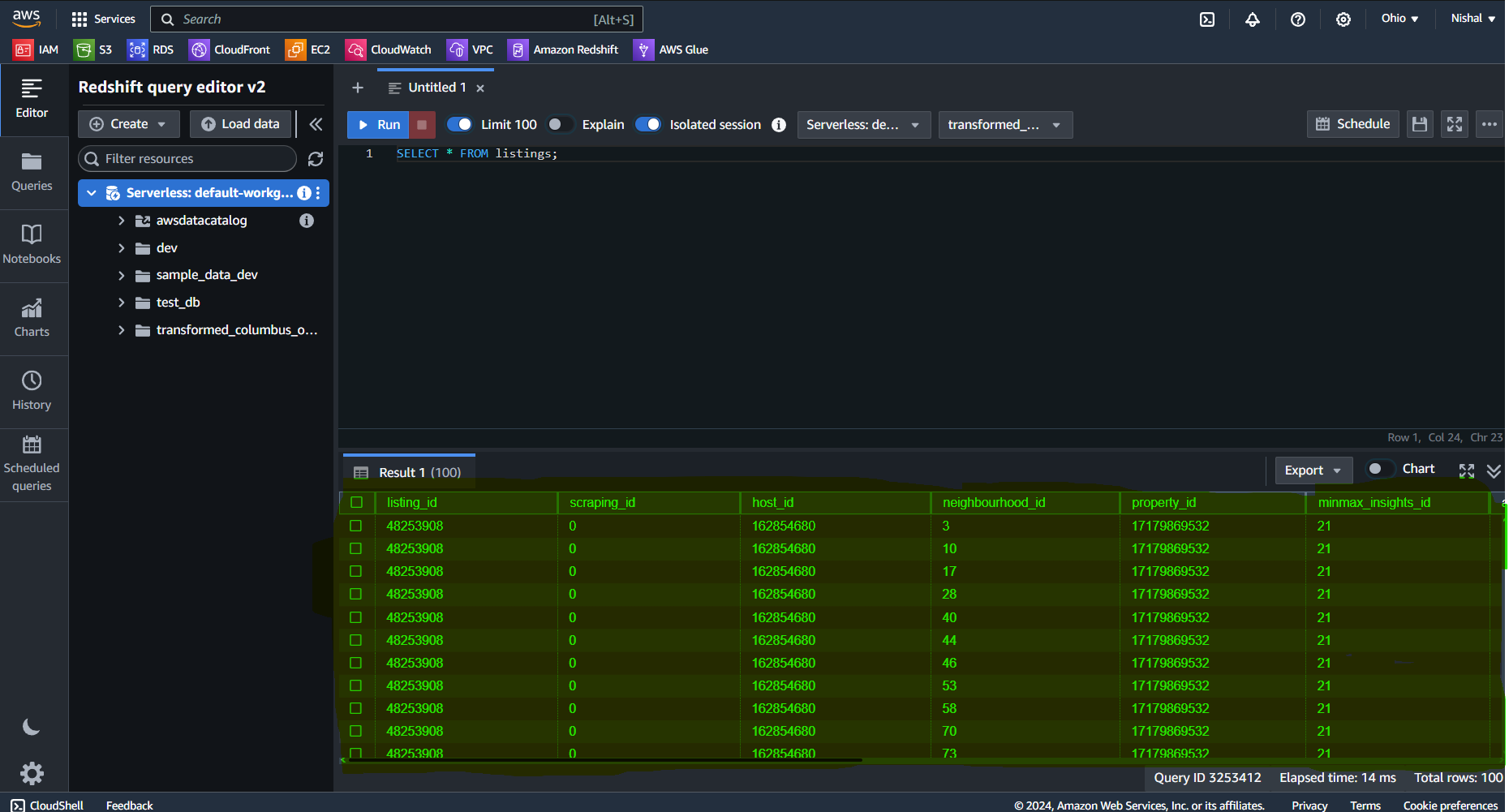Select all rows with header checkbox
This screenshot has height=812, width=1509.
(356, 502)
